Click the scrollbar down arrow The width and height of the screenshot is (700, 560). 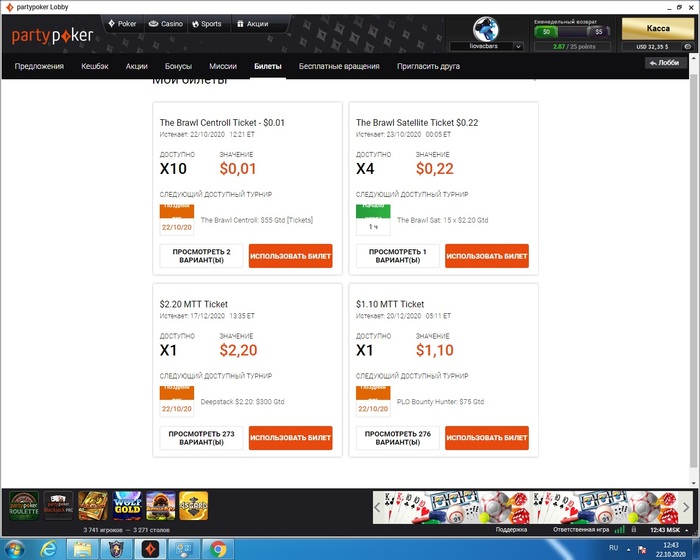[x=693, y=483]
